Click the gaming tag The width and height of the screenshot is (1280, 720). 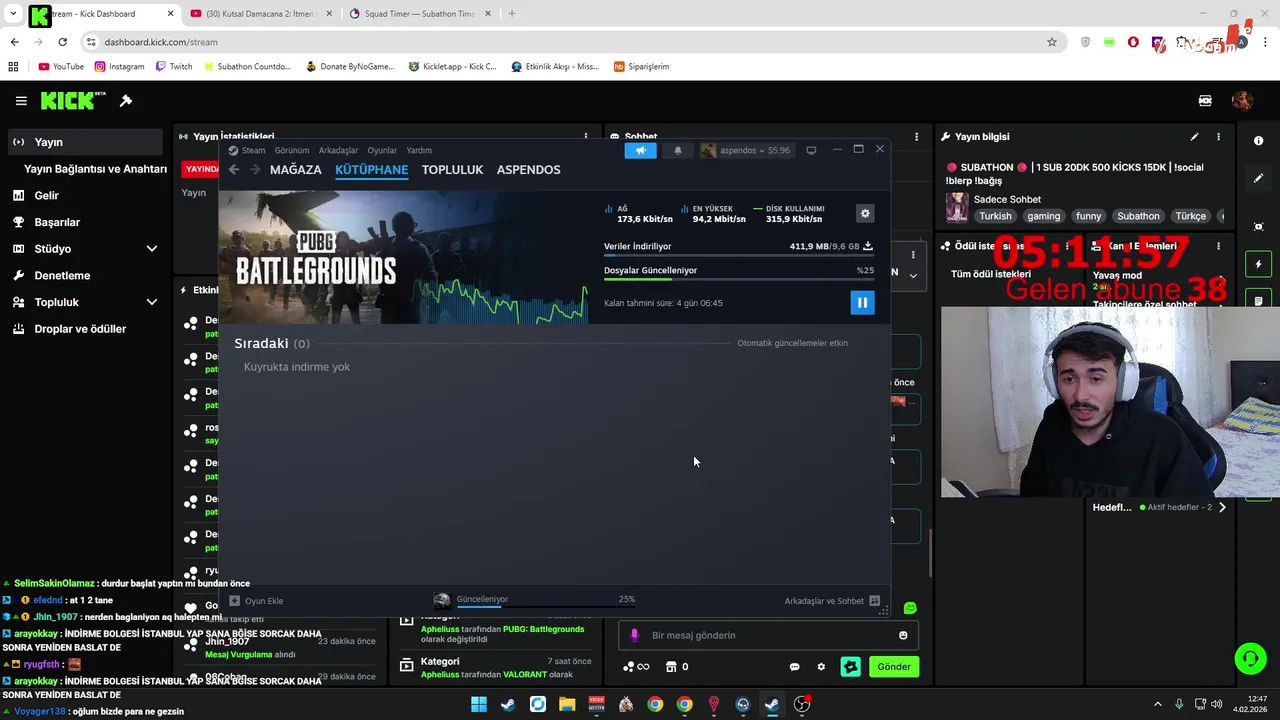[x=1043, y=216]
